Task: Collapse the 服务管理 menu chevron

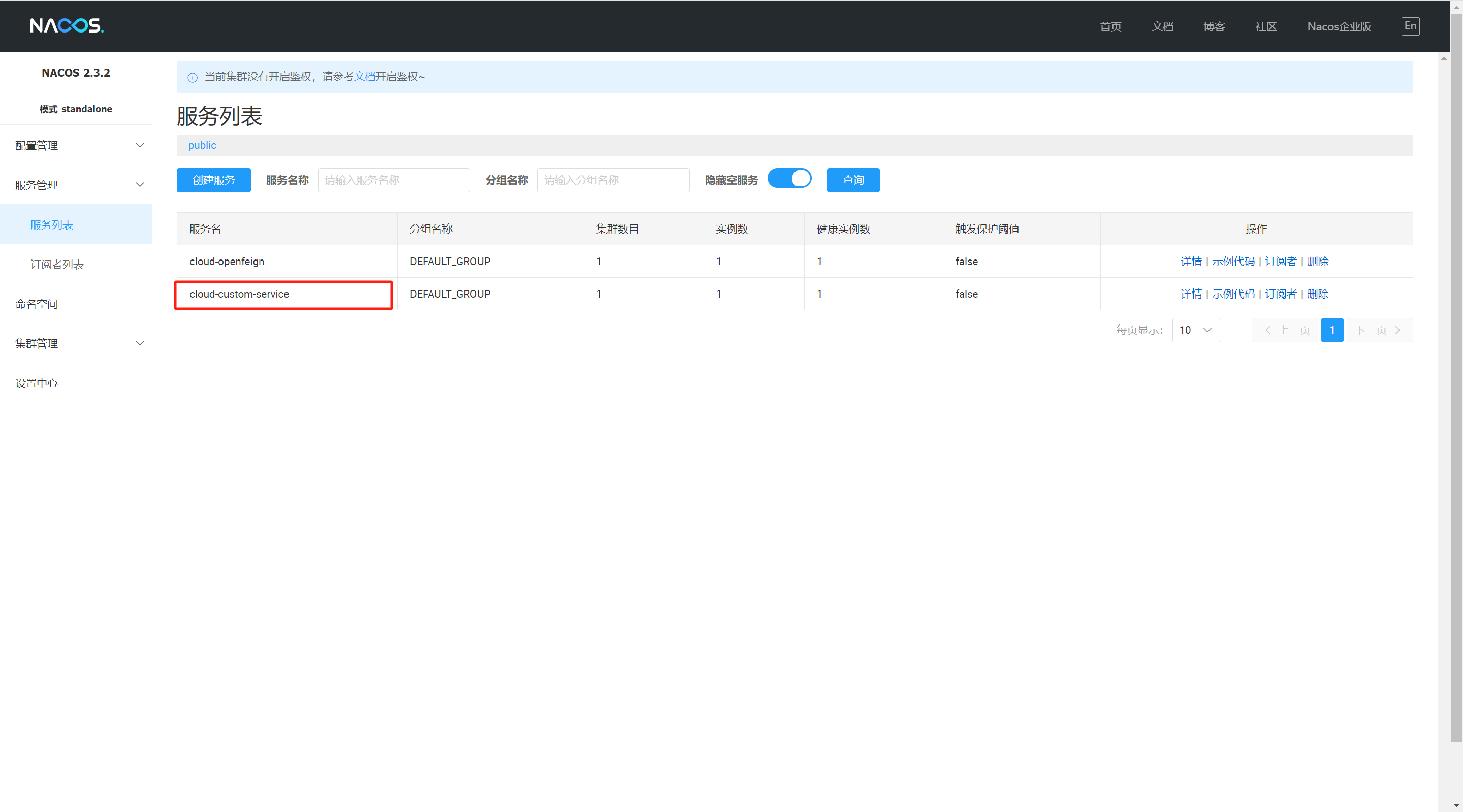Action: point(140,185)
